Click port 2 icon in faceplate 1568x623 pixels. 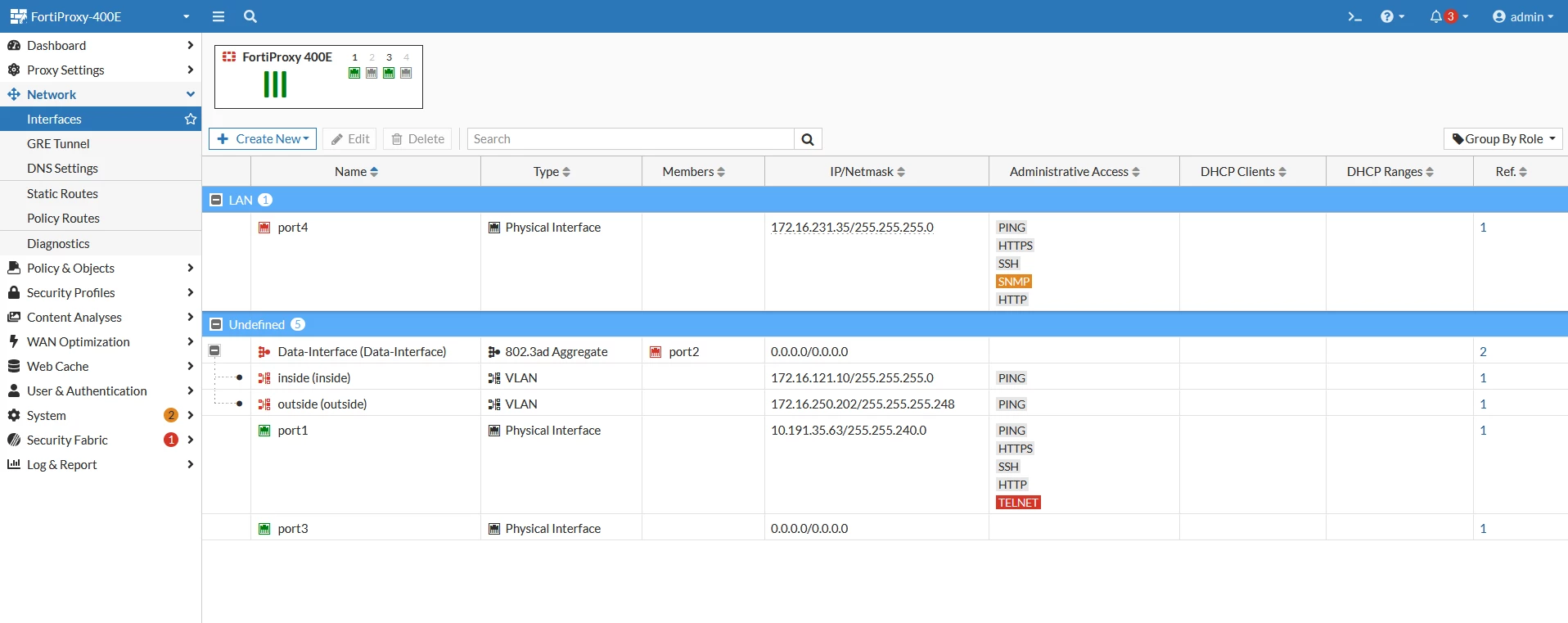(x=372, y=73)
